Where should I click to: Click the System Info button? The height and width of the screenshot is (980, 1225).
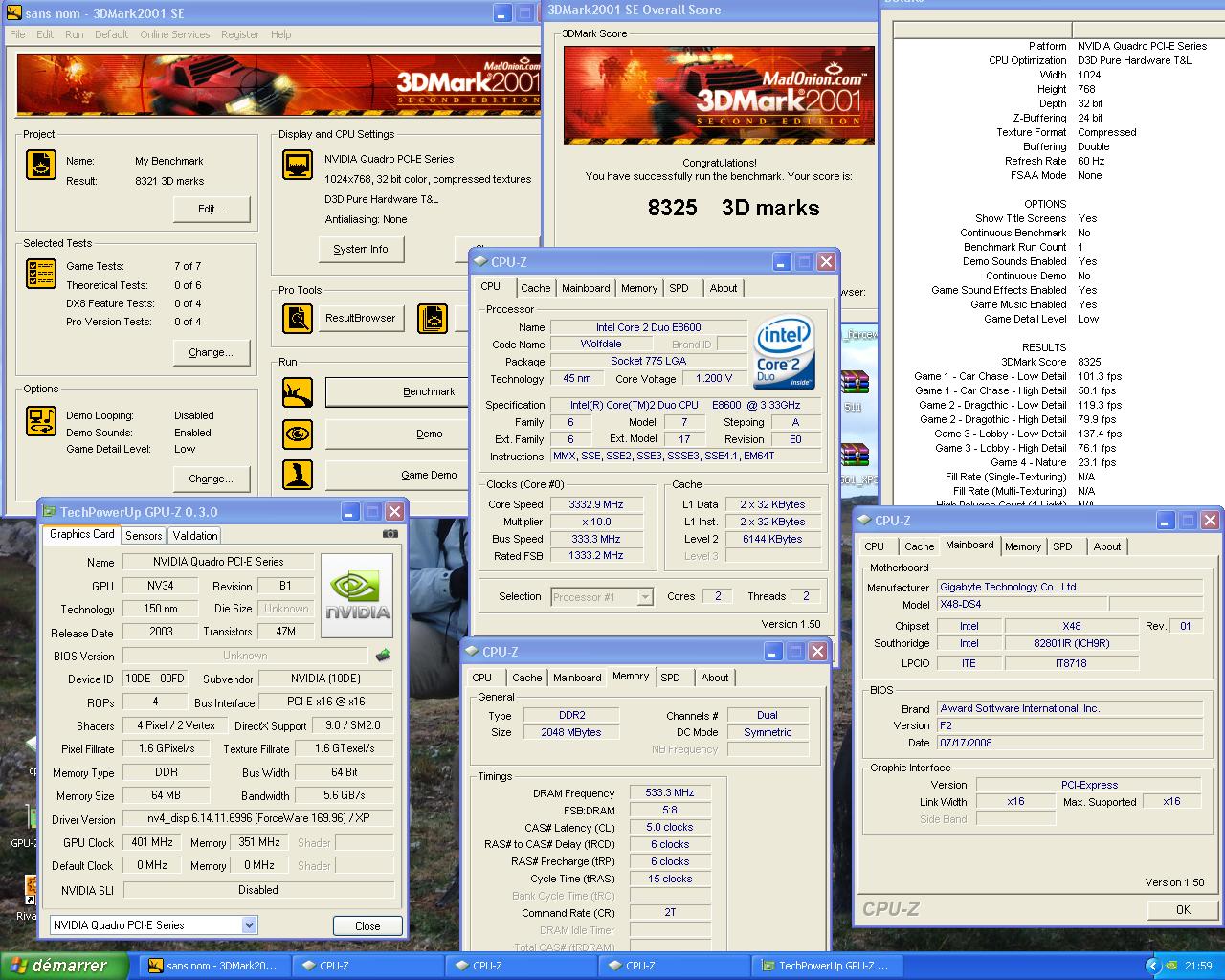pos(361,249)
